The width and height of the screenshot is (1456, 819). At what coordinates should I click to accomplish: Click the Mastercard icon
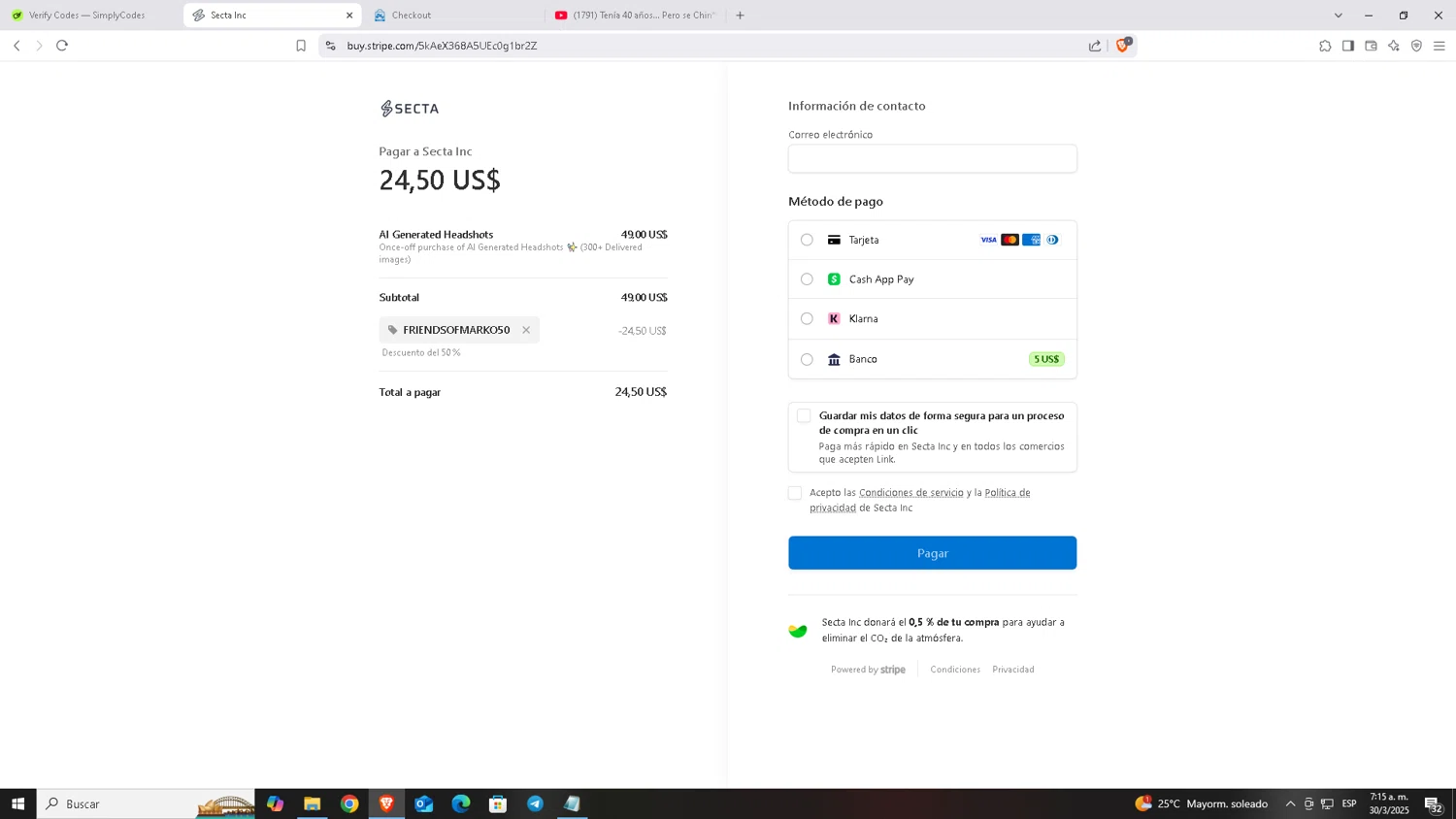(x=1009, y=240)
